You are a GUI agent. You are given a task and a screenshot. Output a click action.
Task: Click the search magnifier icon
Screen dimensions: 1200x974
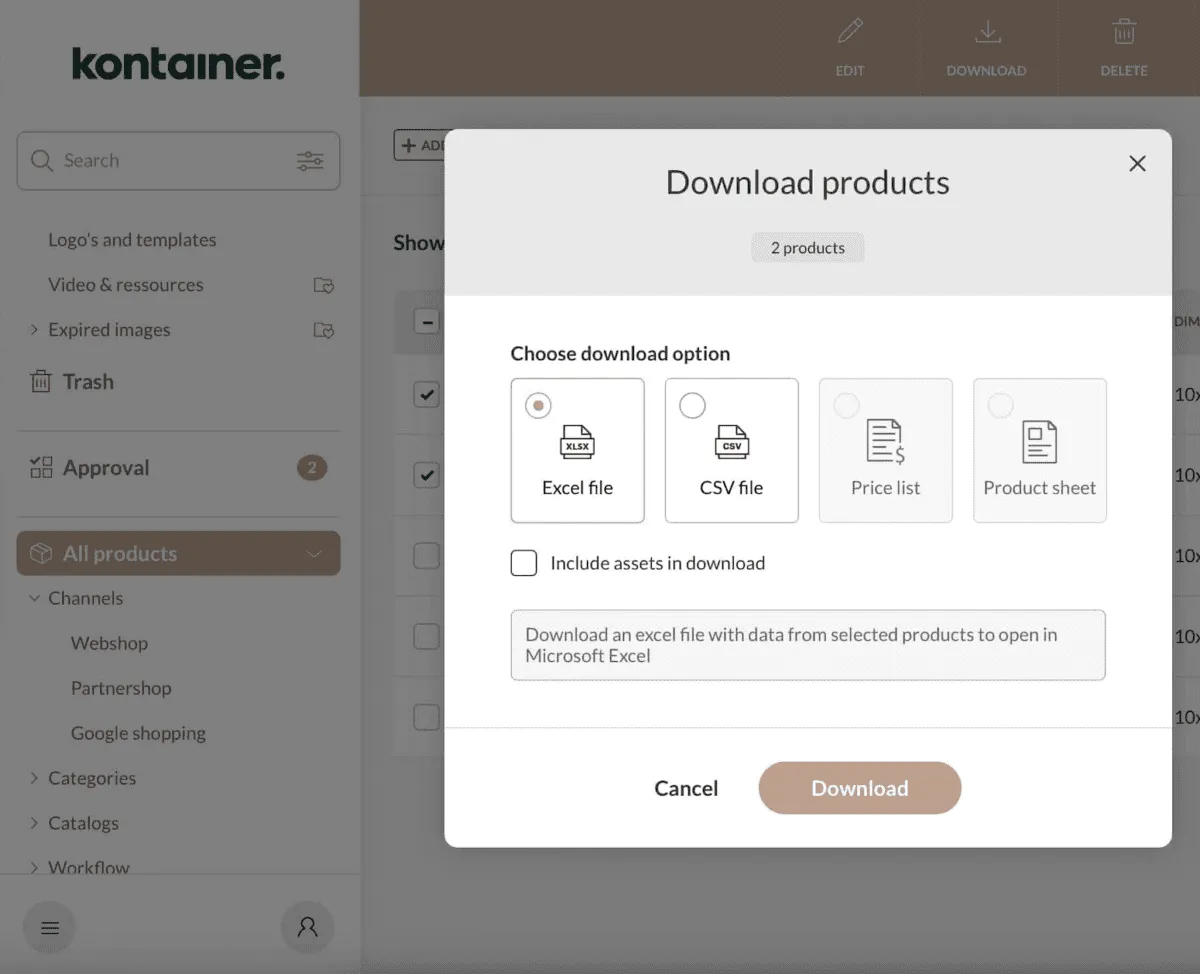[x=41, y=160]
